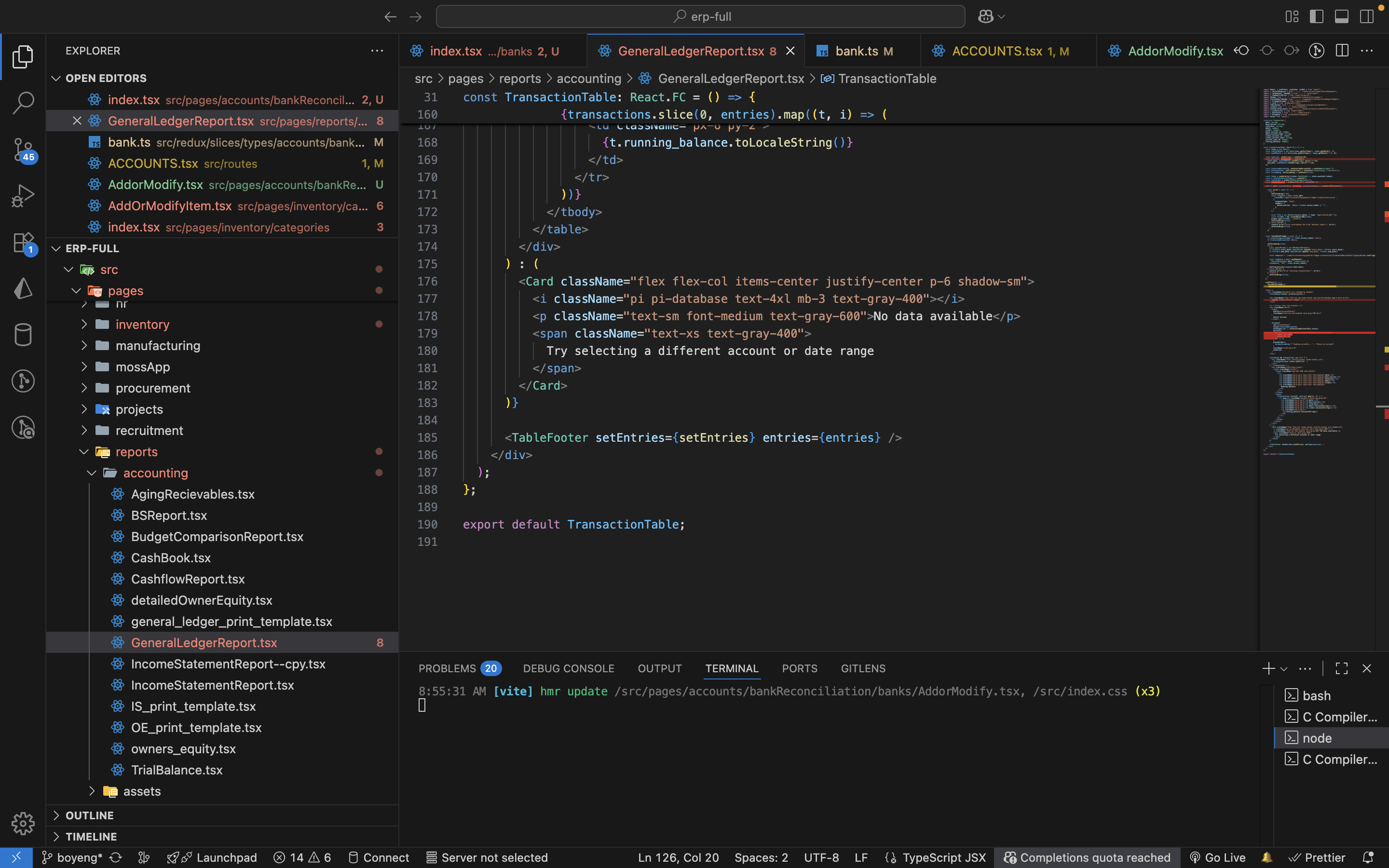Viewport: 1389px width, 868px height.
Task: Open the Manage settings gear
Action: 23,823
